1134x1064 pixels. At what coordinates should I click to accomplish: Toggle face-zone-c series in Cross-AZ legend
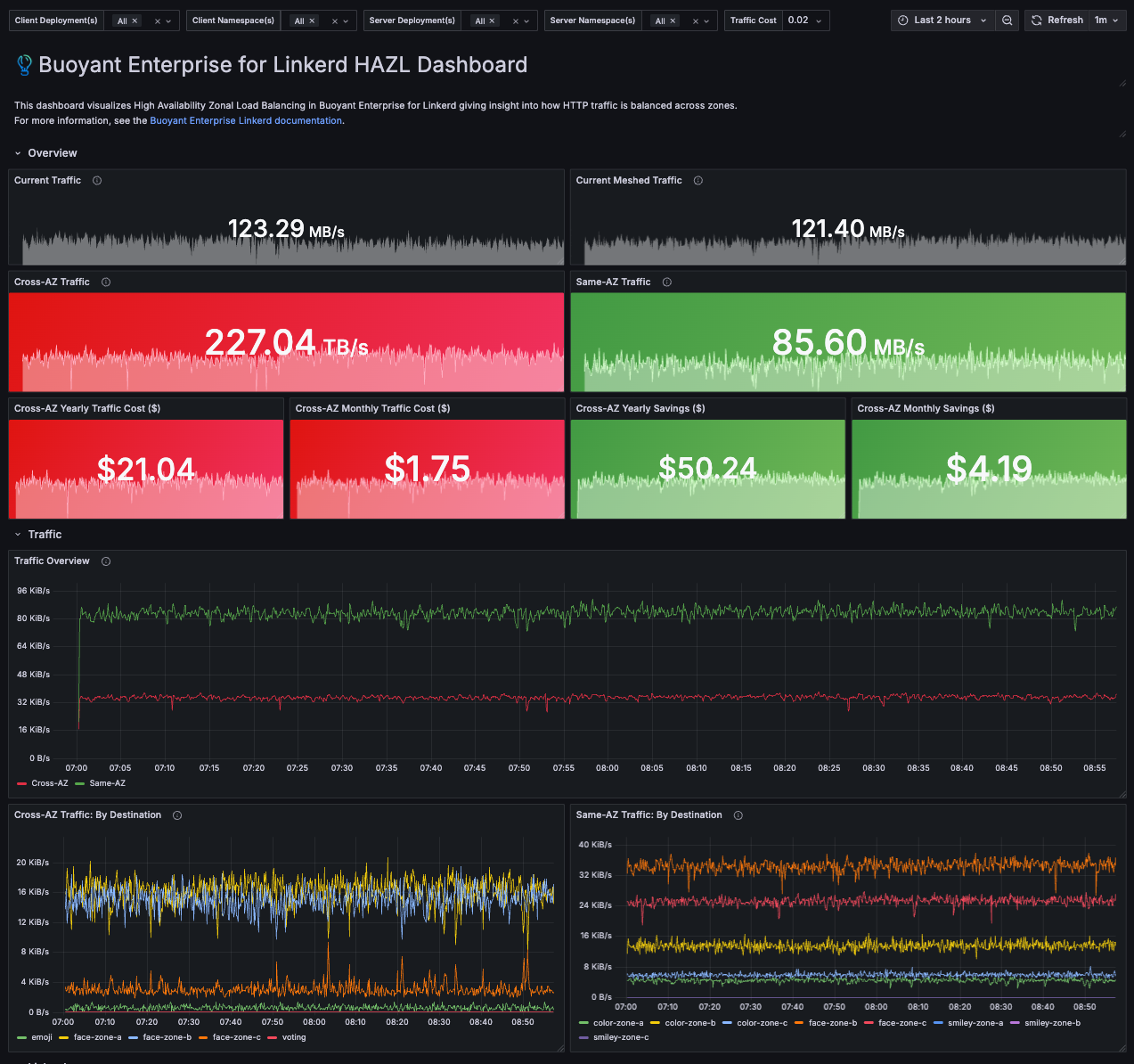tap(237, 1037)
